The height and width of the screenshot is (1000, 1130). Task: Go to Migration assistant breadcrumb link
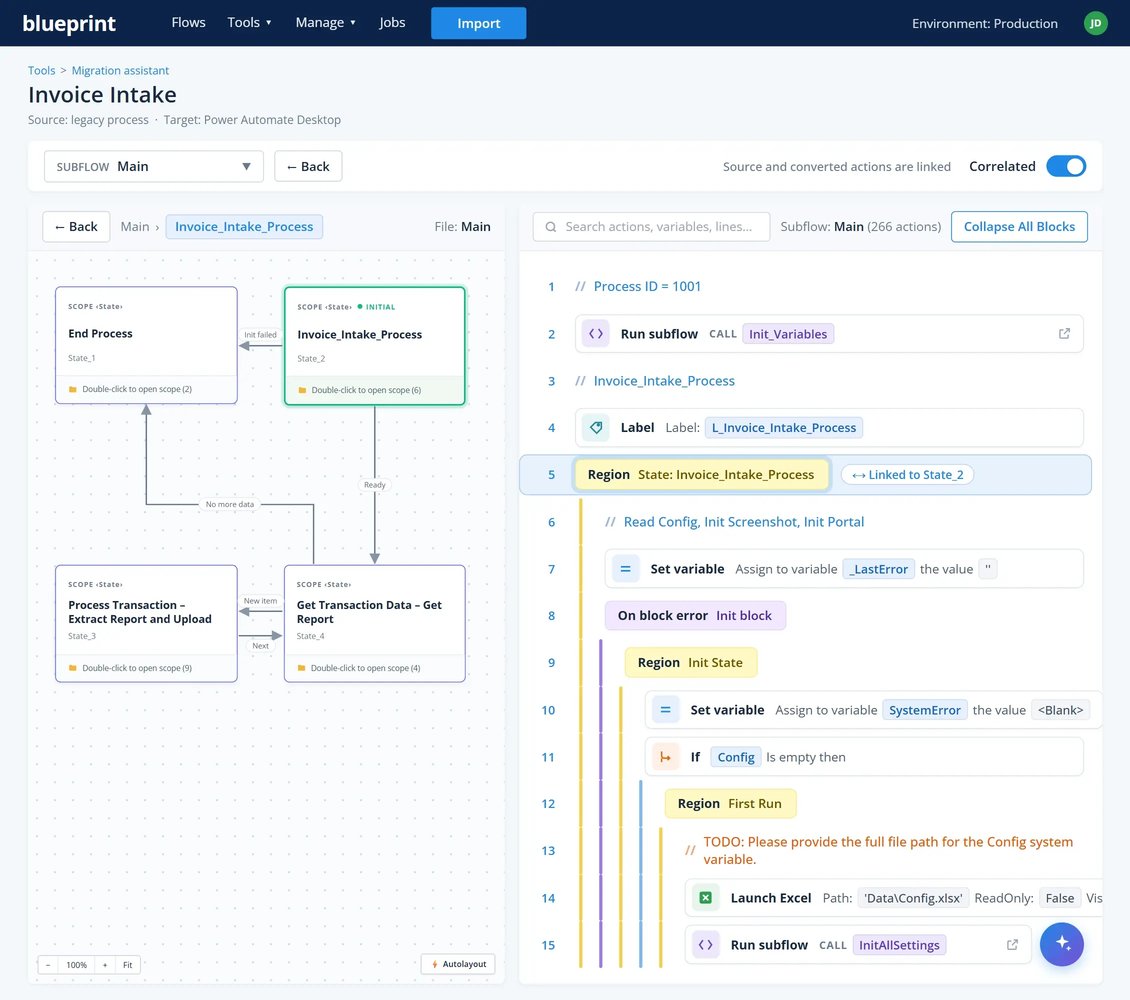pos(120,70)
